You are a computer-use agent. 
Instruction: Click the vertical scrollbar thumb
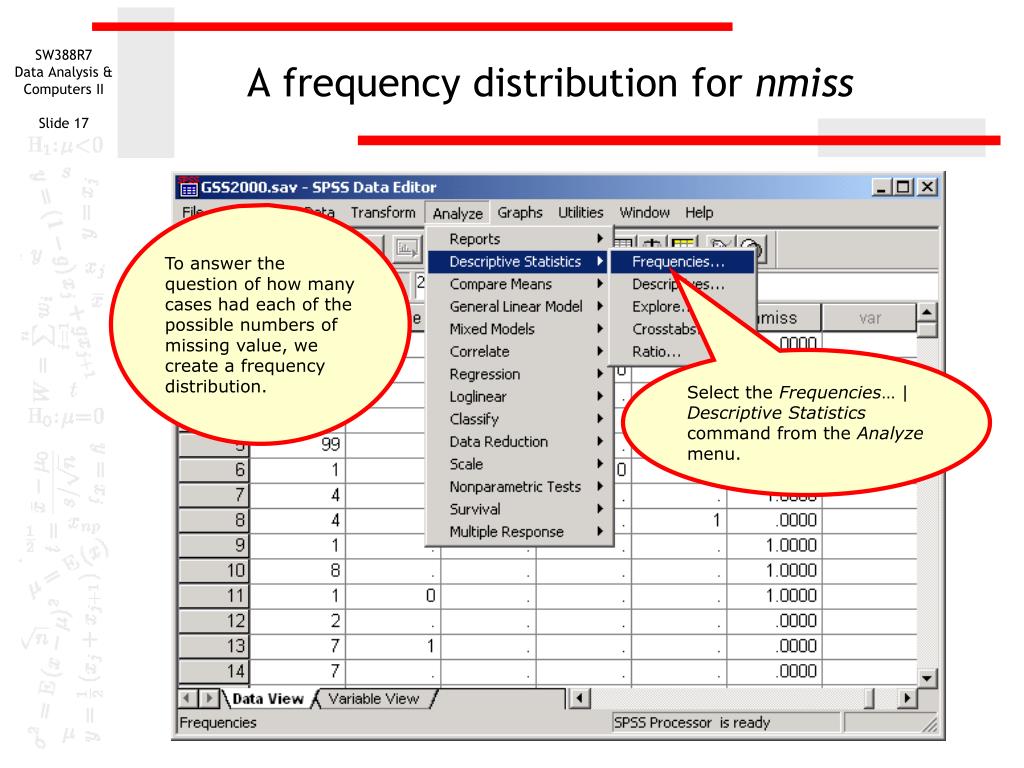coord(927,330)
